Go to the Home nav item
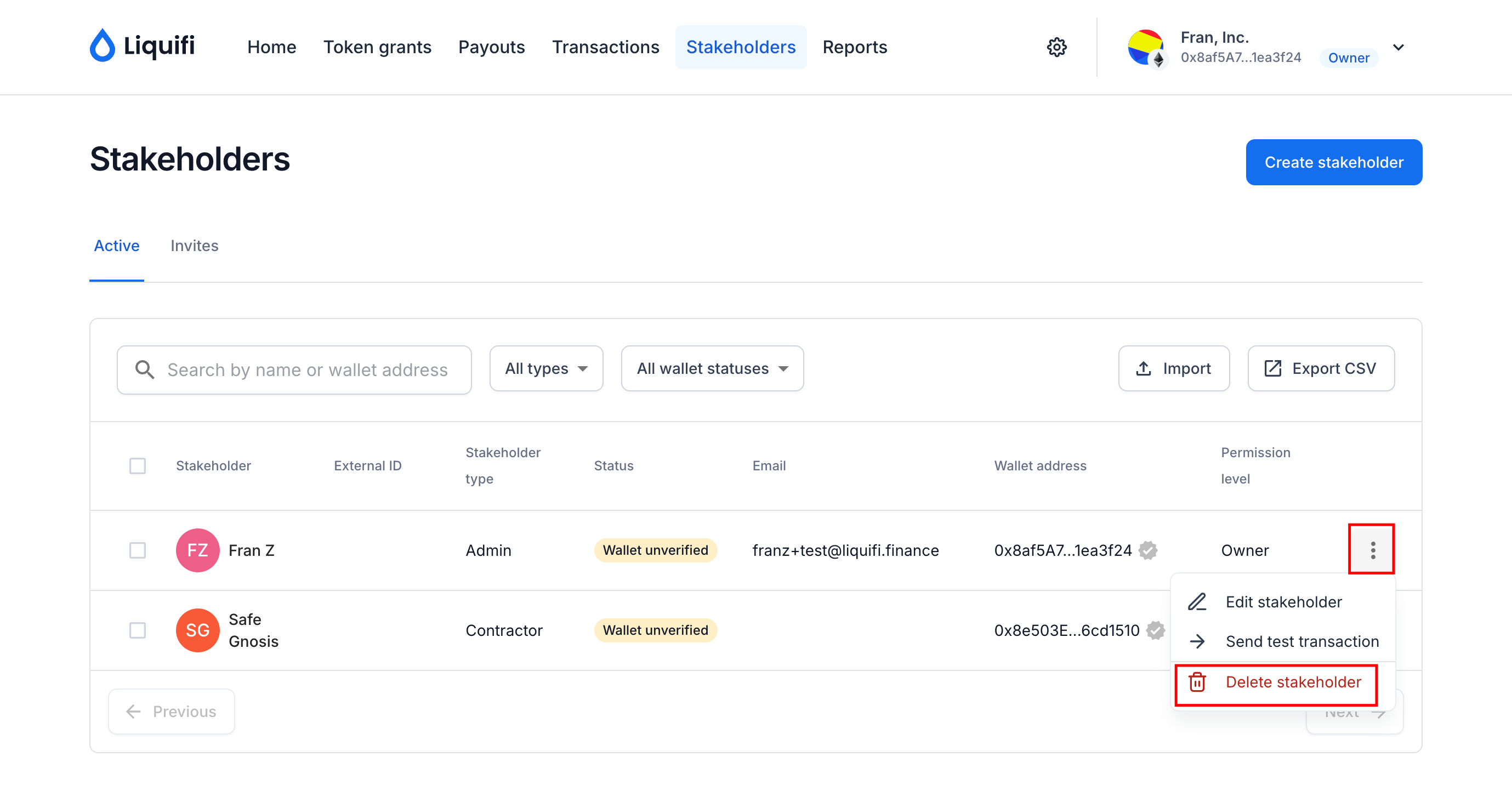 (271, 47)
